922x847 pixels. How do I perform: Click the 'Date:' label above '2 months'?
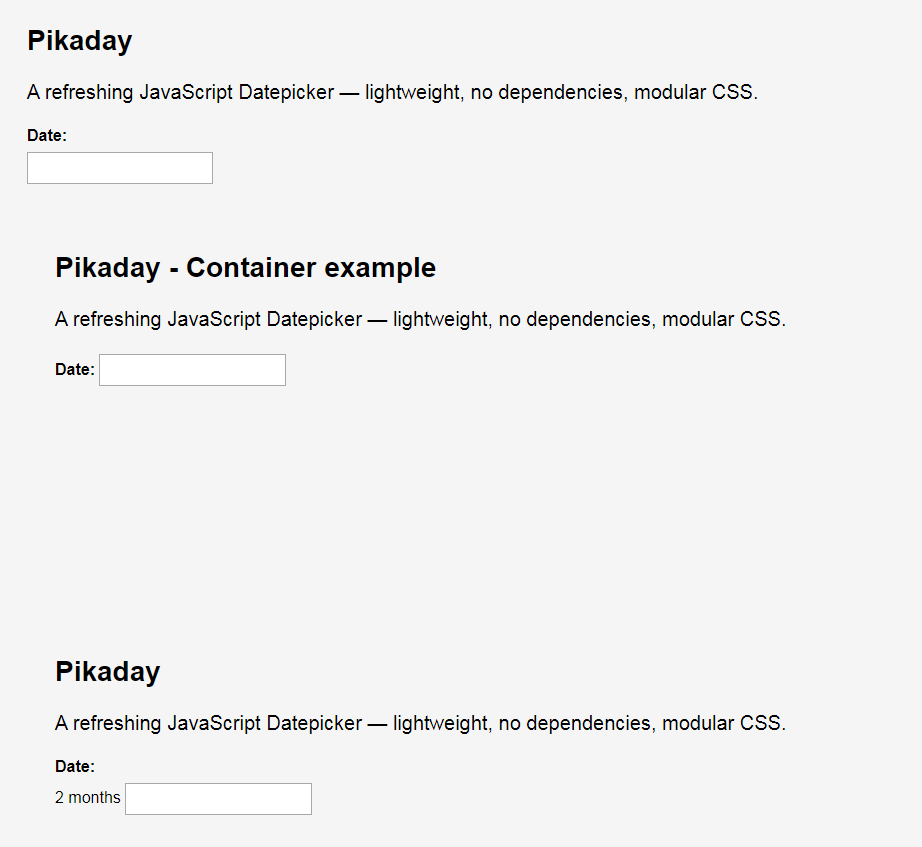[x=75, y=766]
